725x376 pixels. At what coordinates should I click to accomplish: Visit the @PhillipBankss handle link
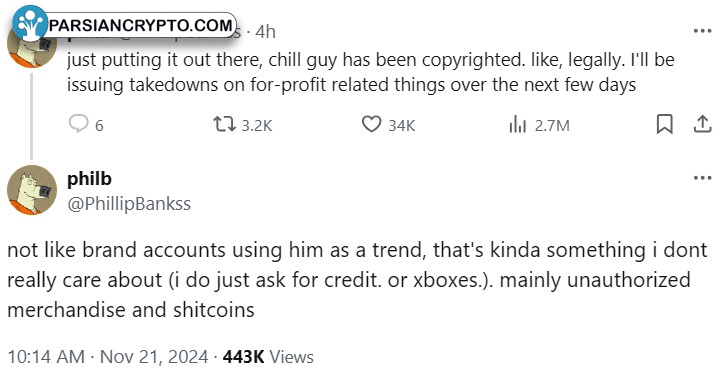(129, 204)
